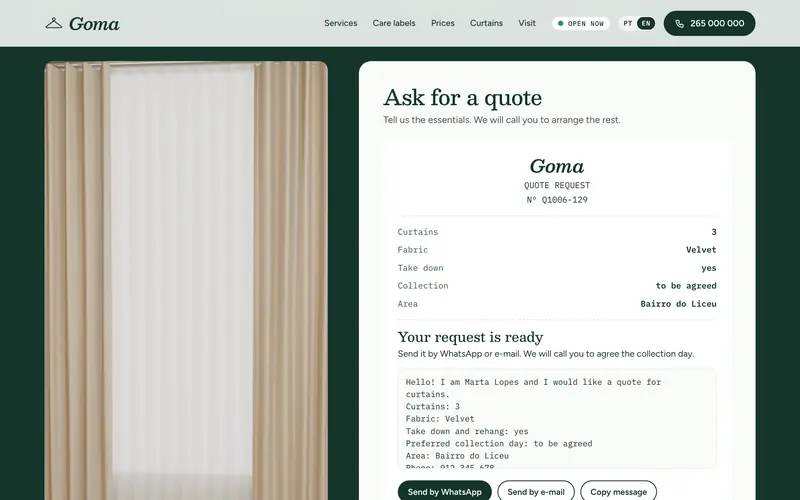Click the Velvet fabric value
Viewport: 800px width, 500px height.
tap(701, 250)
